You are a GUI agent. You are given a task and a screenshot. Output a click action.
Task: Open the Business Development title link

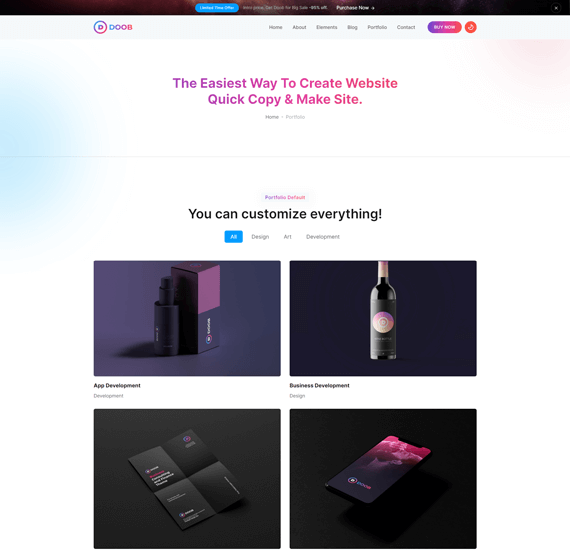[x=320, y=385]
